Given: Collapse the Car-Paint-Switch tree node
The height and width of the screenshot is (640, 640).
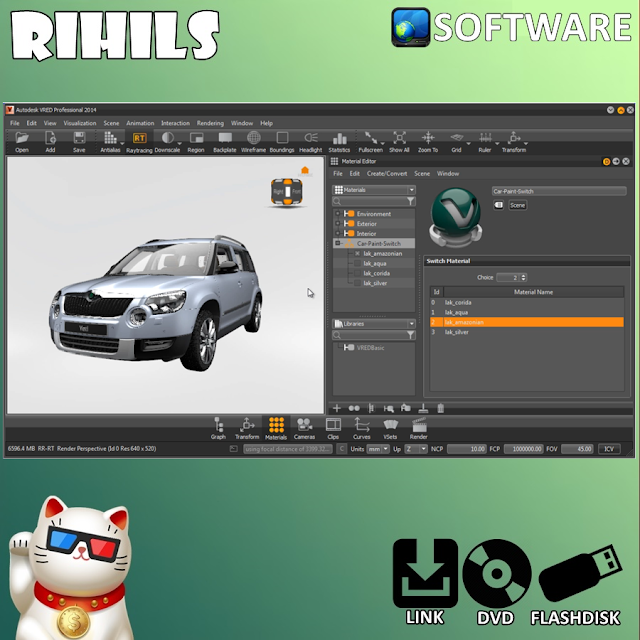Looking at the screenshot, I should click(x=338, y=243).
